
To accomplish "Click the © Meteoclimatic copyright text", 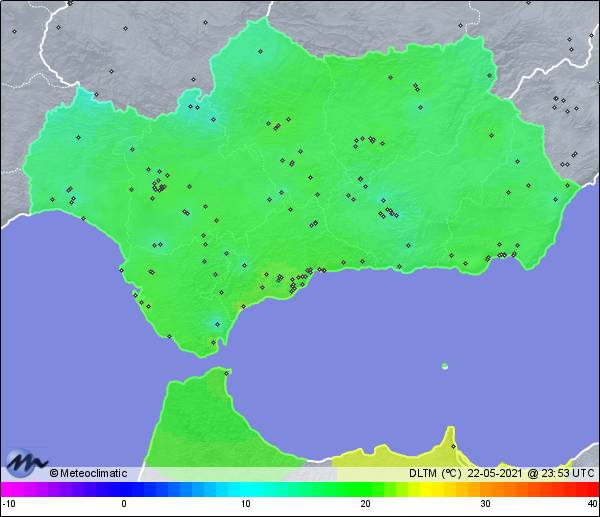I will coord(89,473).
